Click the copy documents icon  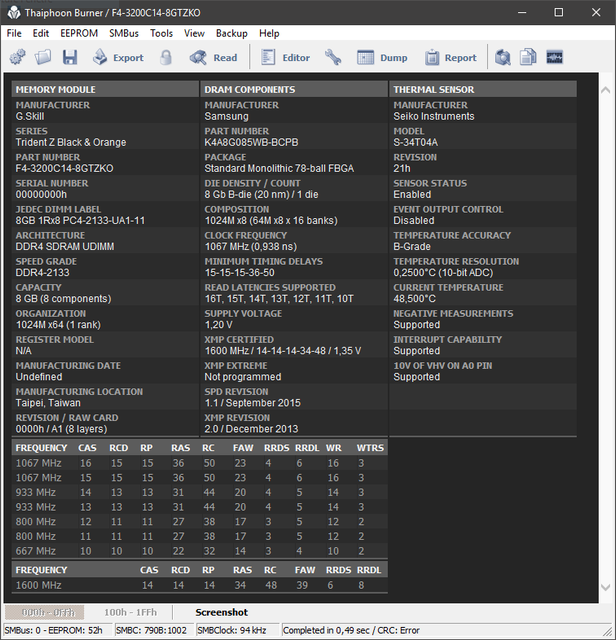[528, 57]
